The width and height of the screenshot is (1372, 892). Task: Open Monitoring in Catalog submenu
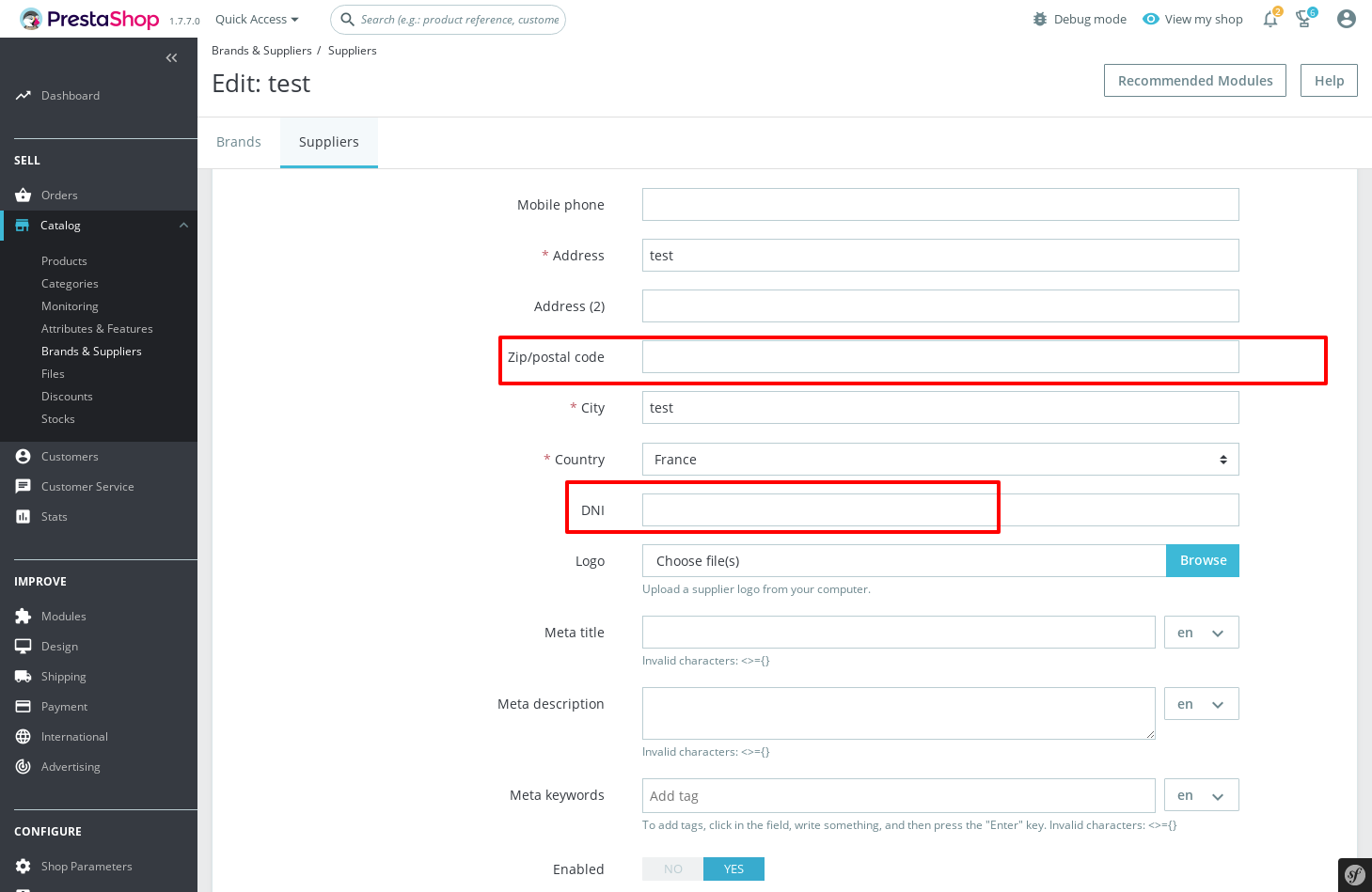click(70, 306)
